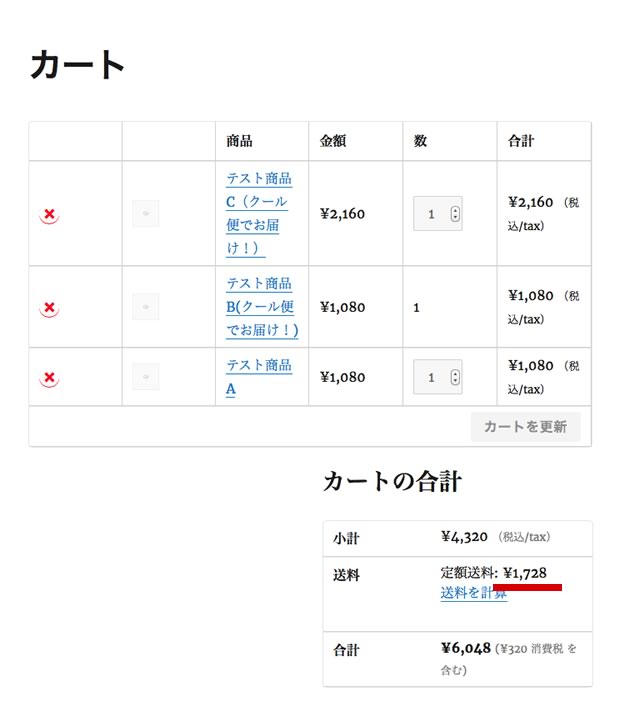Click the 数 column header
Viewport: 620px width, 707px height.
click(420, 141)
